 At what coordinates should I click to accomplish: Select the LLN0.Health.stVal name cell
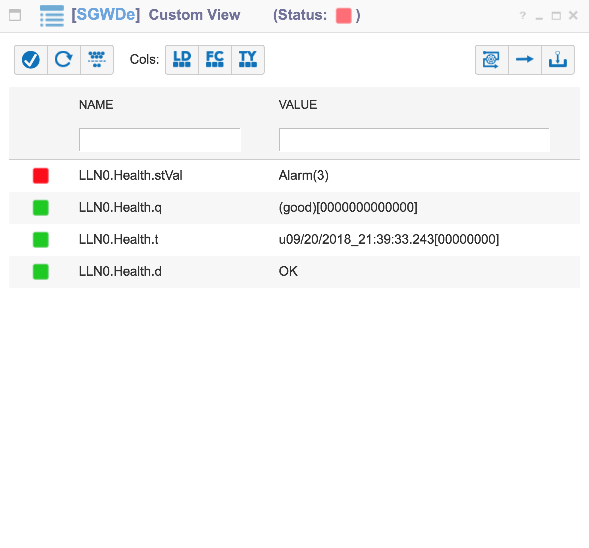click(x=131, y=175)
